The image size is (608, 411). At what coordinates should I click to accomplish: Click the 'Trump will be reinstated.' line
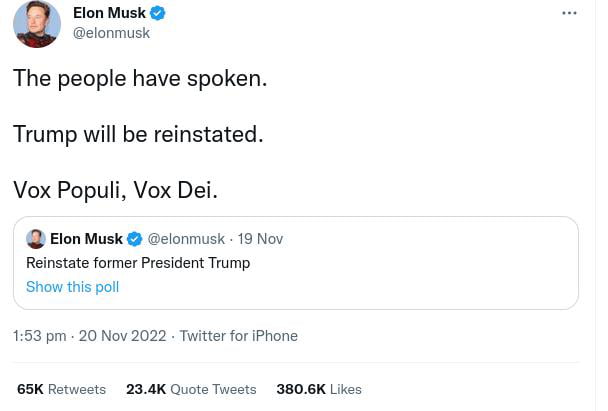(138, 133)
